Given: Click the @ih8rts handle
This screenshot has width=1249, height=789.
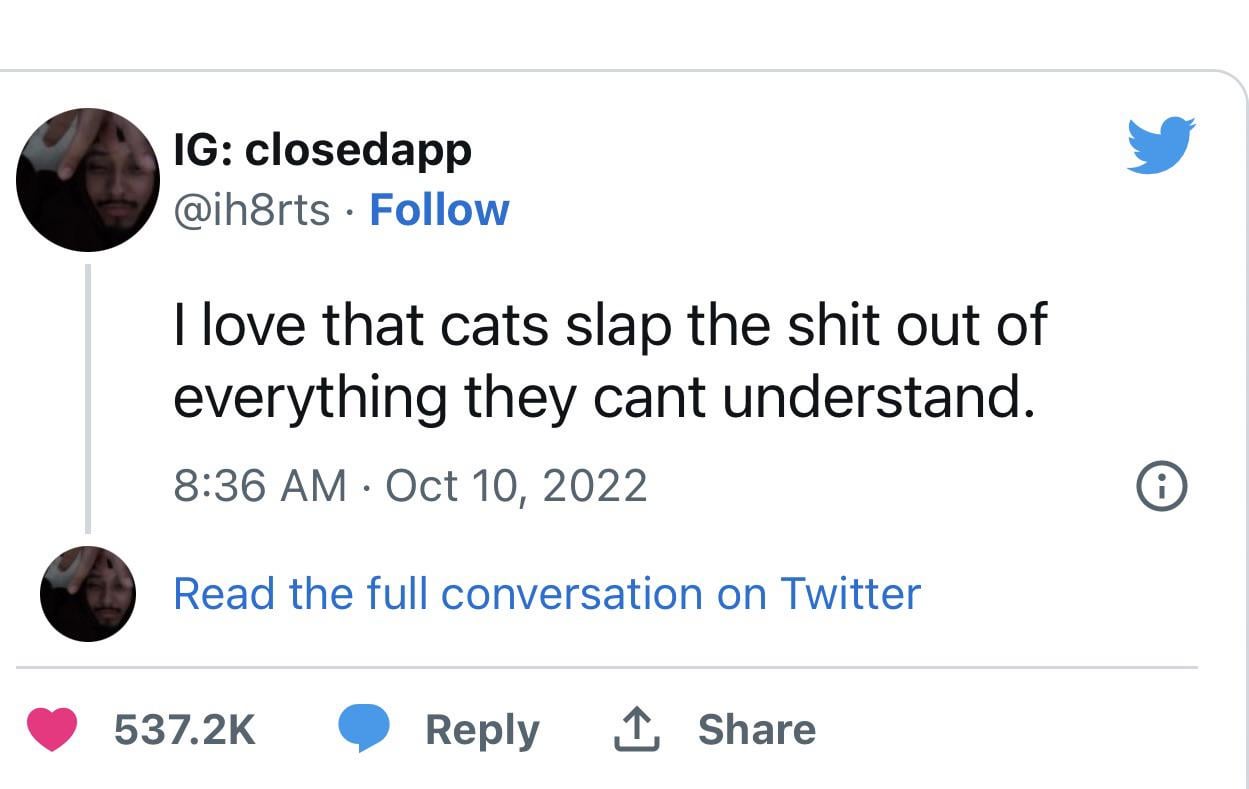Looking at the screenshot, I should [x=252, y=210].
